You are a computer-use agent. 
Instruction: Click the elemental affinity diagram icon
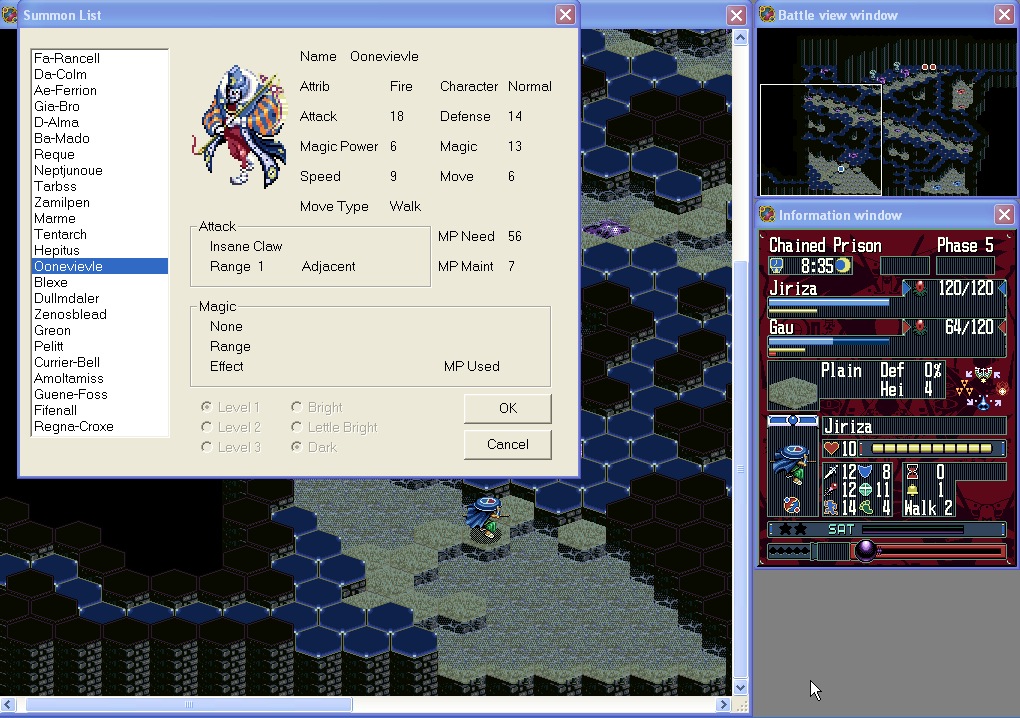983,386
